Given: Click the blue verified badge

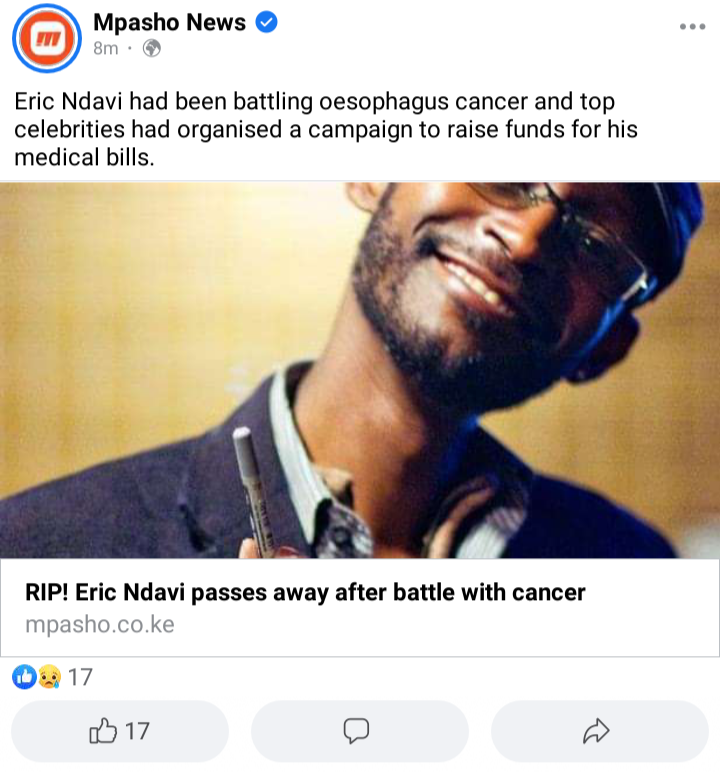Looking at the screenshot, I should click(266, 22).
